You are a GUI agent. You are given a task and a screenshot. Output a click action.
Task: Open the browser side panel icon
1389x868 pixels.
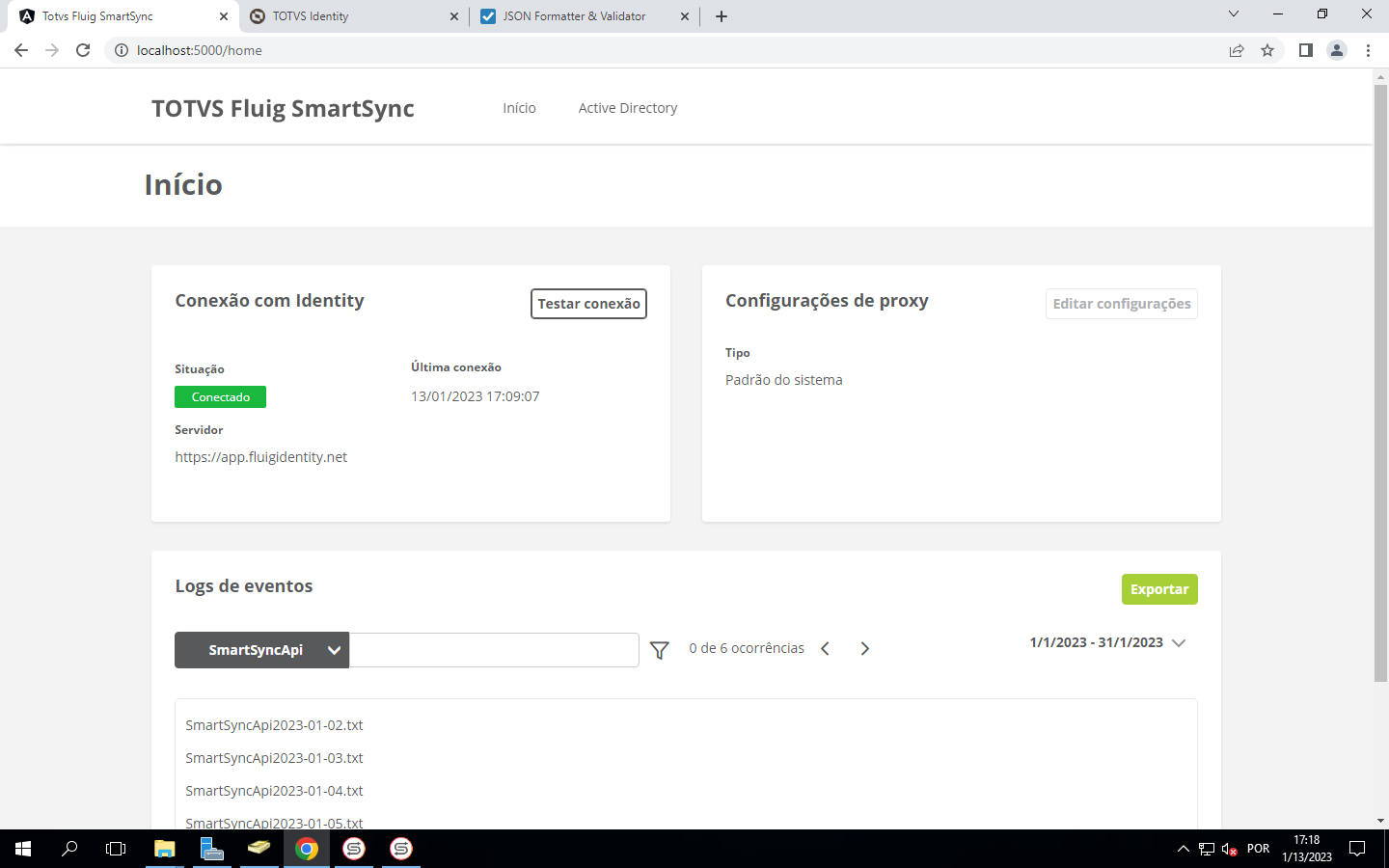click(1305, 50)
